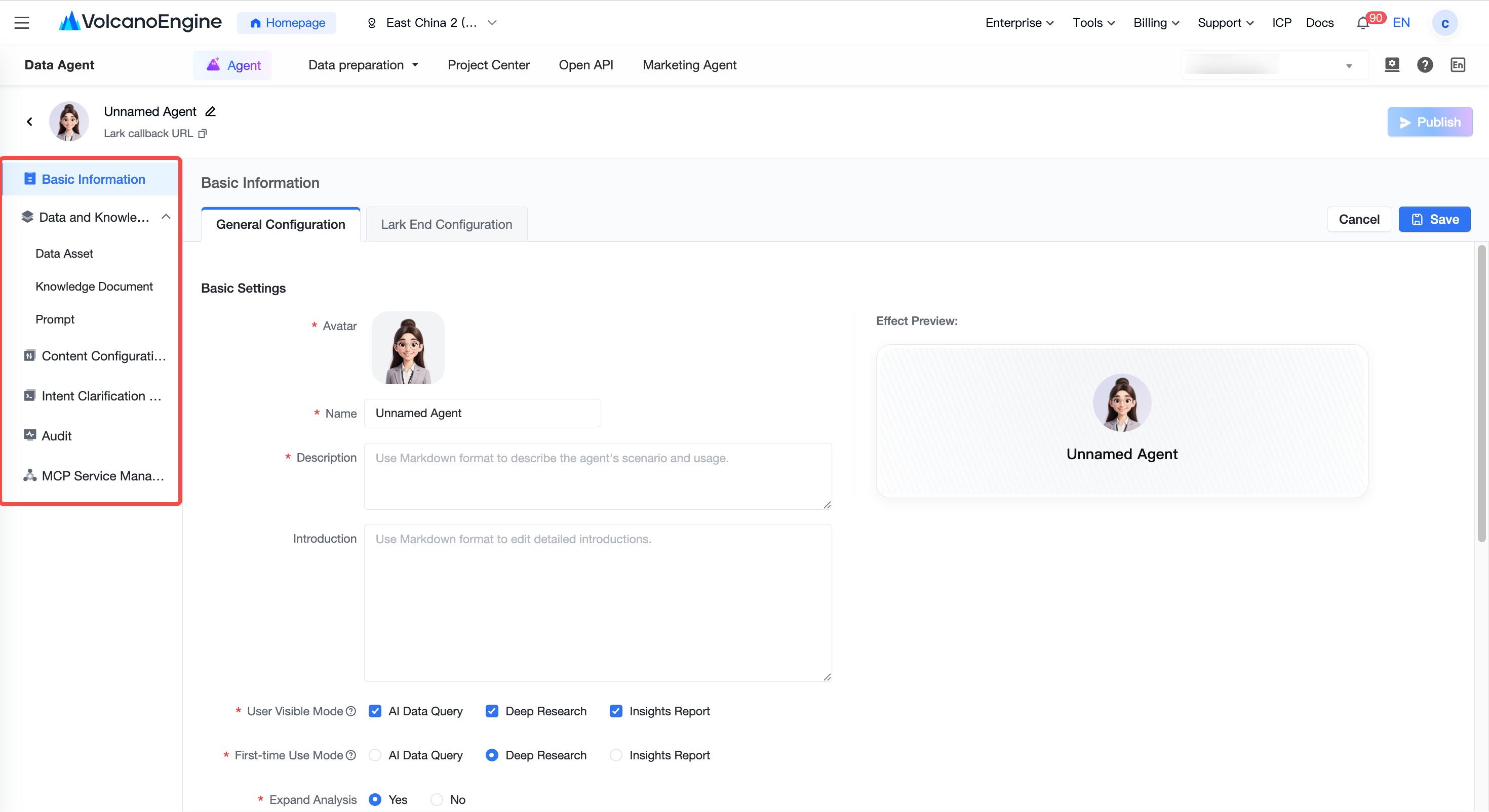Expand the Data preparation dropdown
This screenshot has width=1489, height=812.
tap(363, 65)
